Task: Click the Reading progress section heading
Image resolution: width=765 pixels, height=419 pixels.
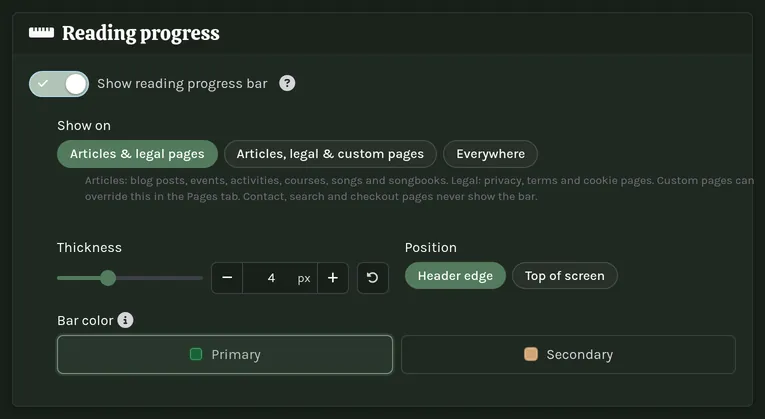Action: pos(141,33)
